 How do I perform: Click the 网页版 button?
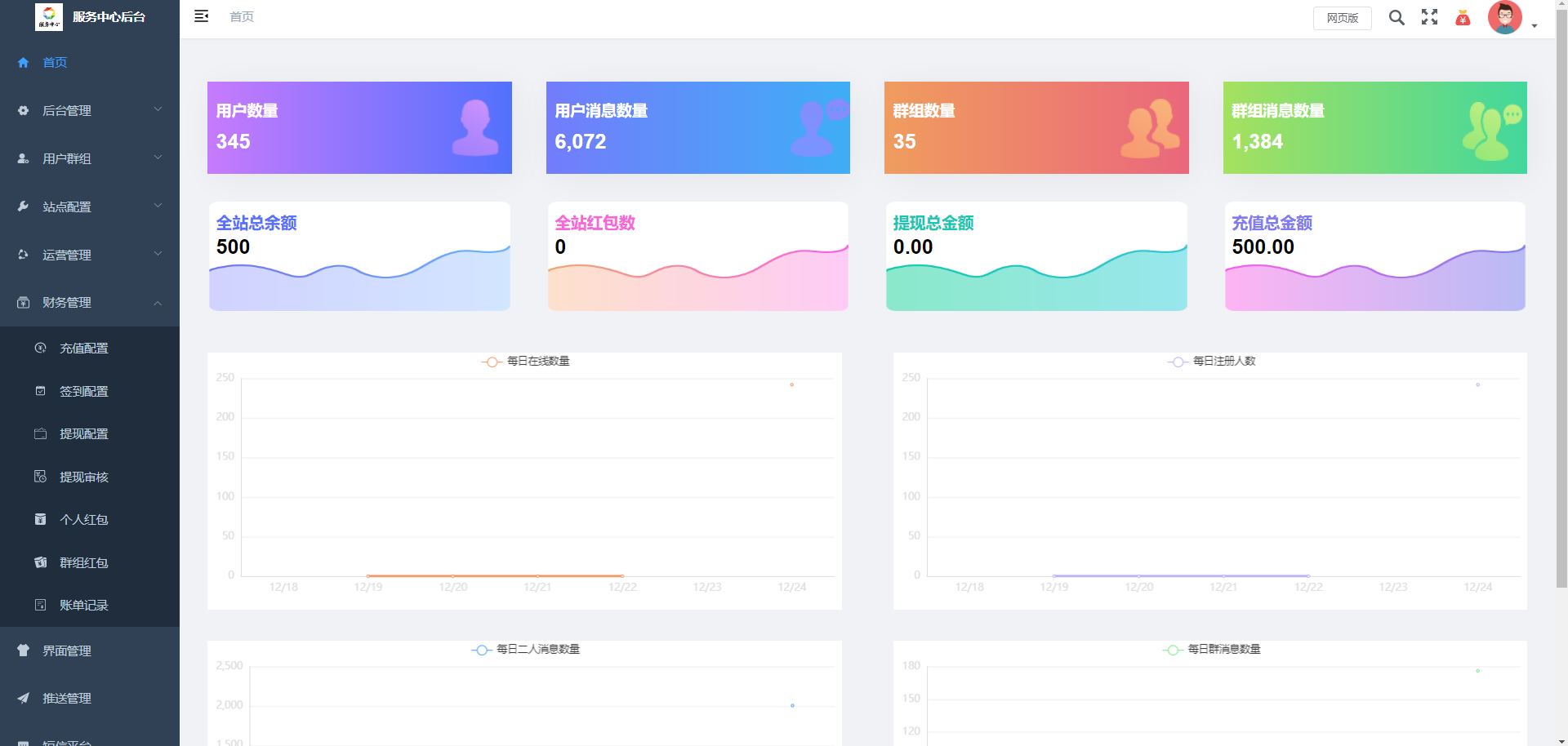coord(1342,18)
